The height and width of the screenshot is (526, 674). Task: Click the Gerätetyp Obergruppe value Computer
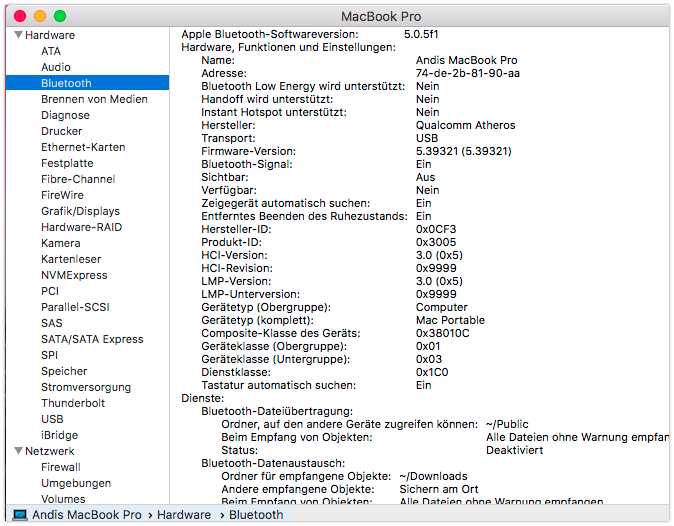click(441, 307)
